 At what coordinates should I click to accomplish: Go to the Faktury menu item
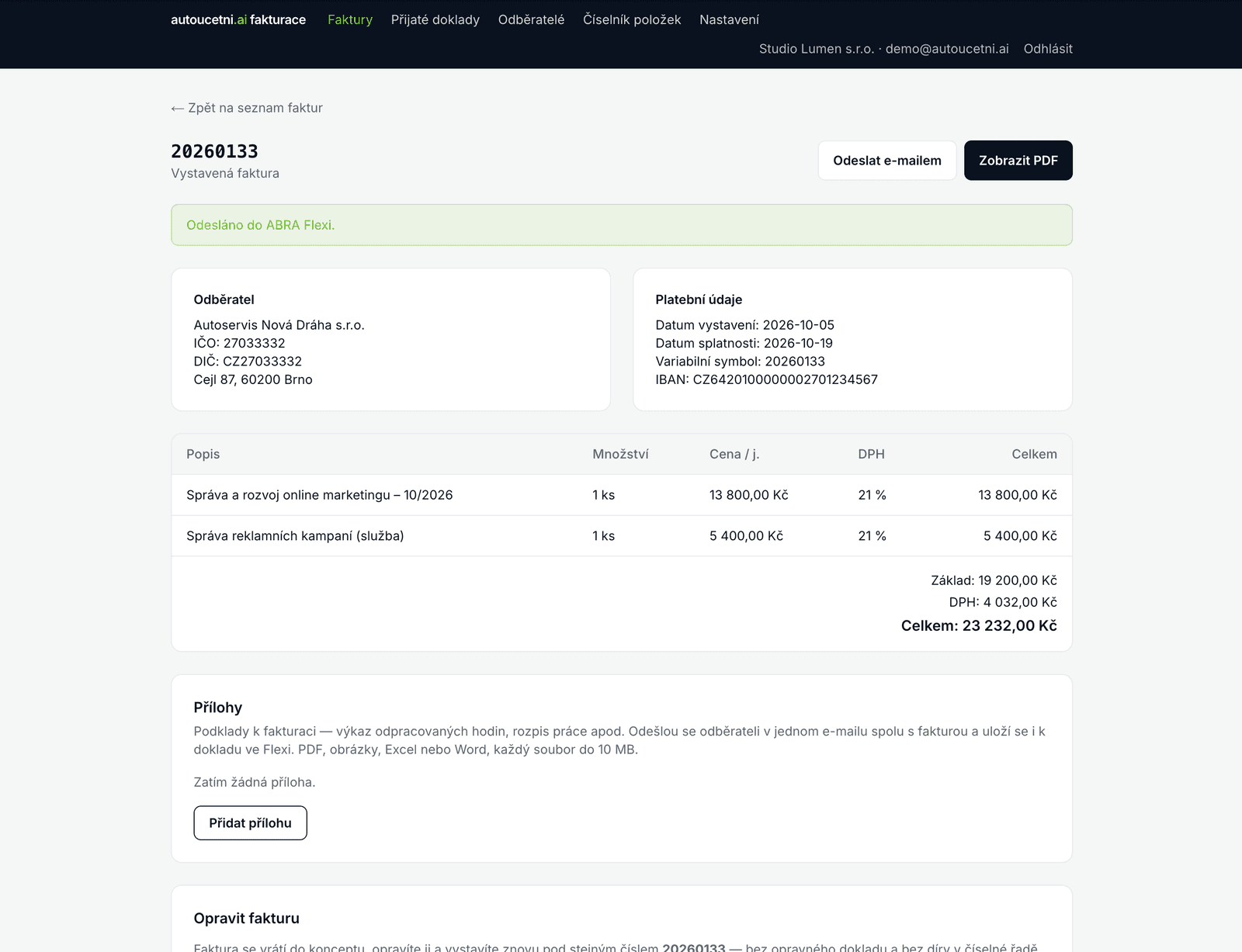click(x=350, y=19)
